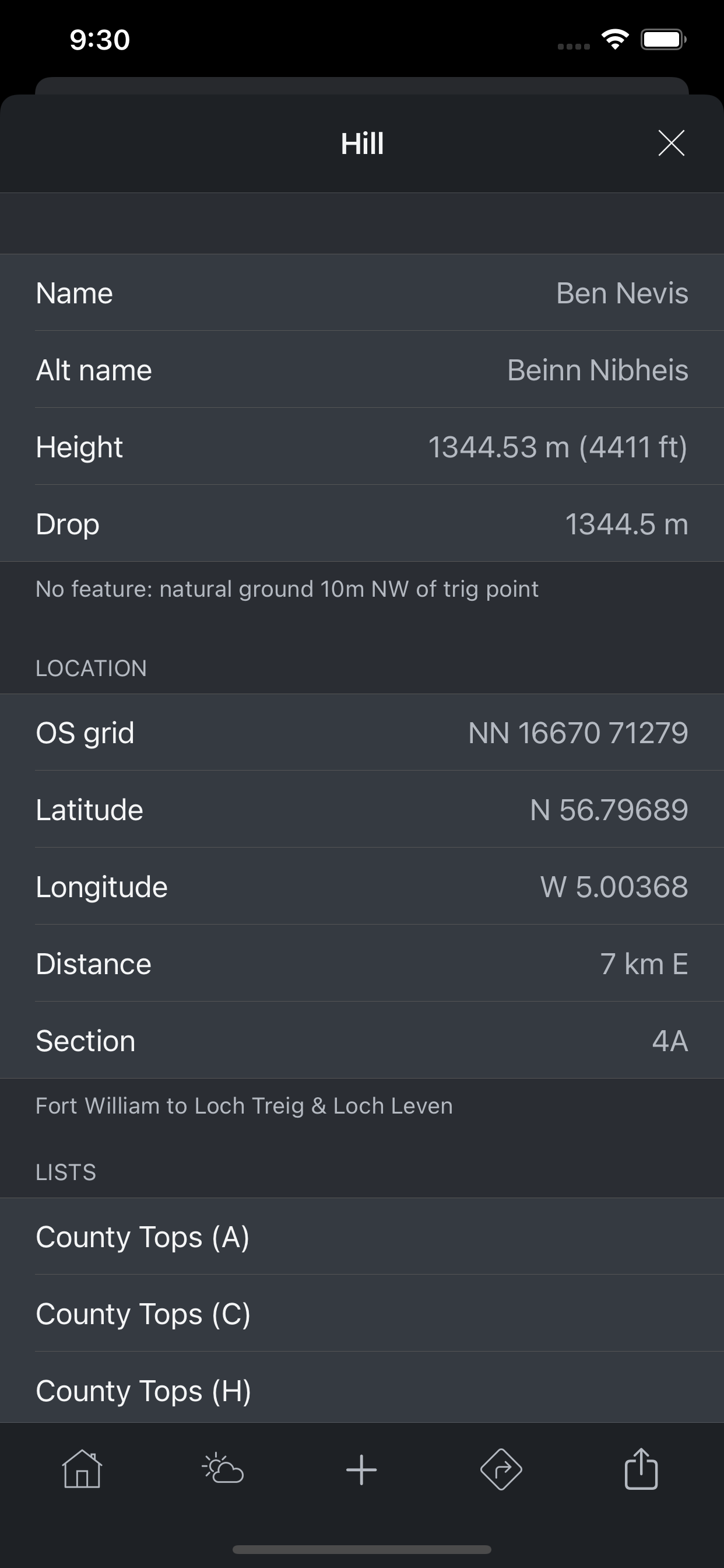Tap the Ben Nevis name row

(x=361, y=293)
